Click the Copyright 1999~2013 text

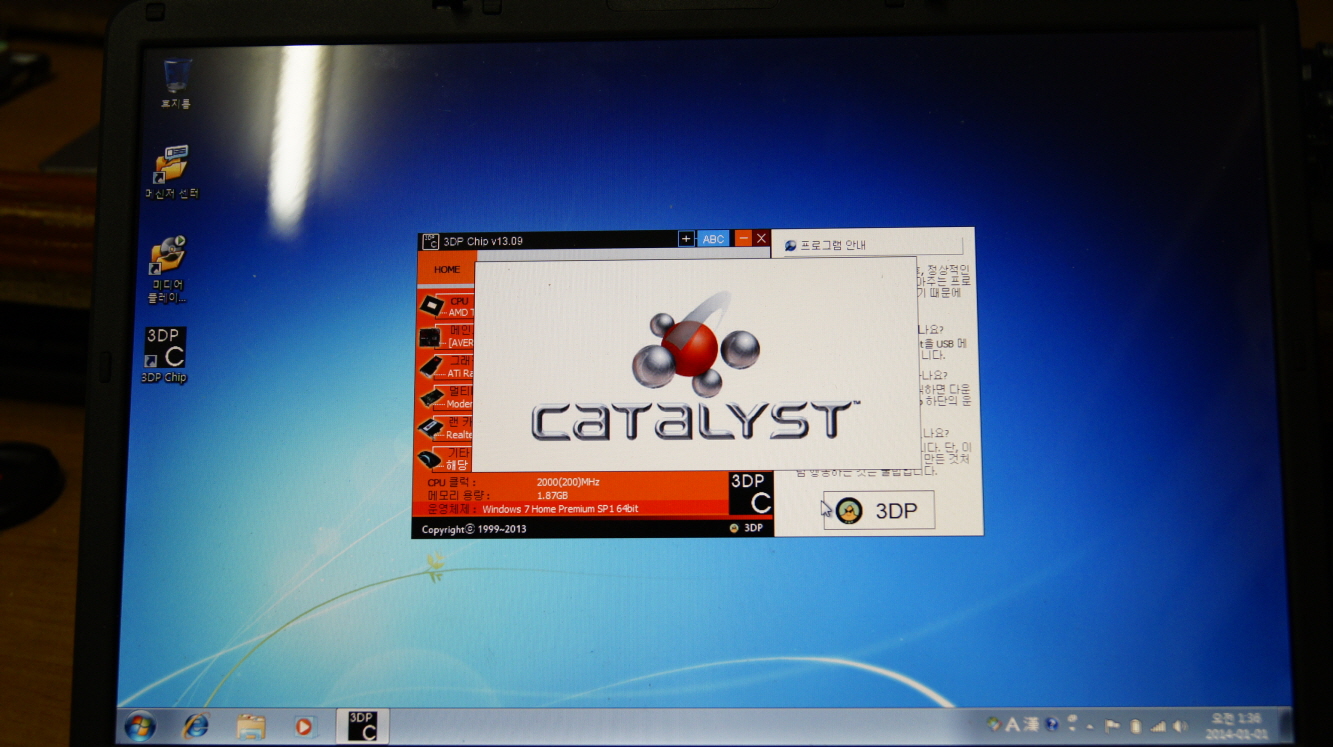click(474, 529)
